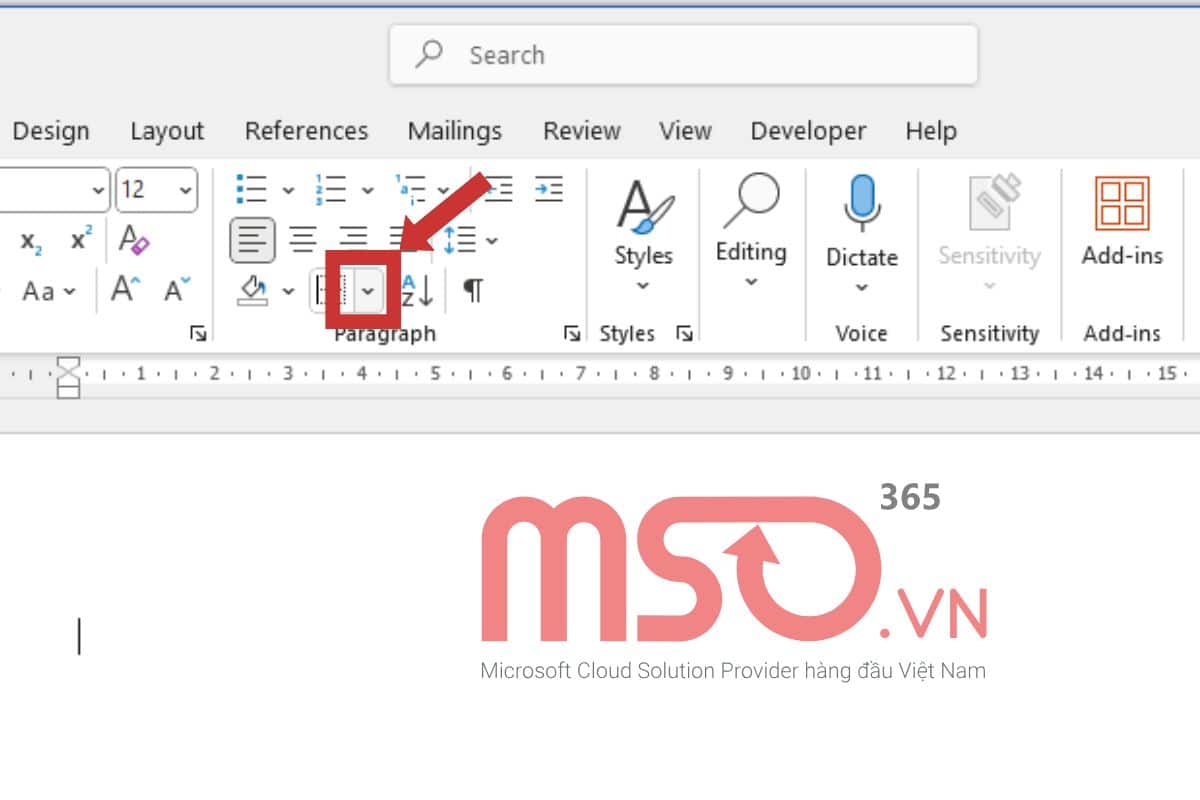
Task: Open the Shading color dropdown arrow
Action: click(x=288, y=291)
